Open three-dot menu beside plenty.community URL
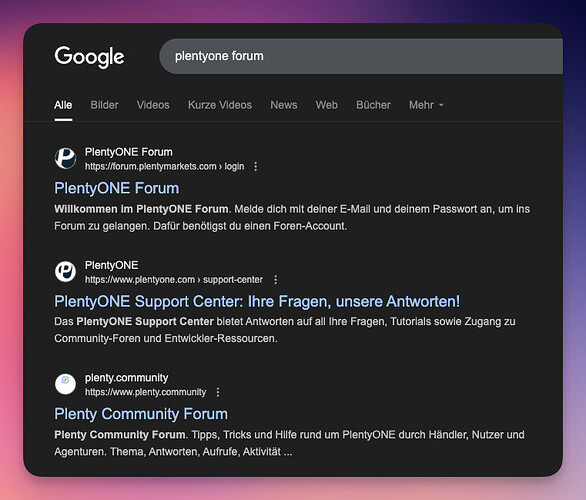The height and width of the screenshot is (500, 586). 218,392
